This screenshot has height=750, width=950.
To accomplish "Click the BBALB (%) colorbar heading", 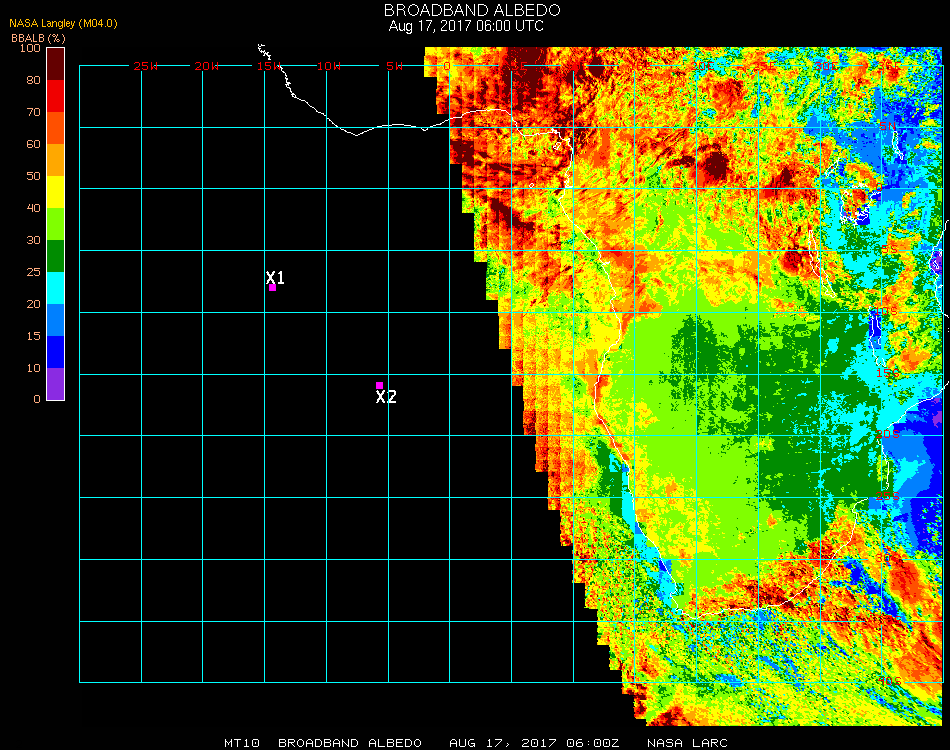I will coord(38,38).
